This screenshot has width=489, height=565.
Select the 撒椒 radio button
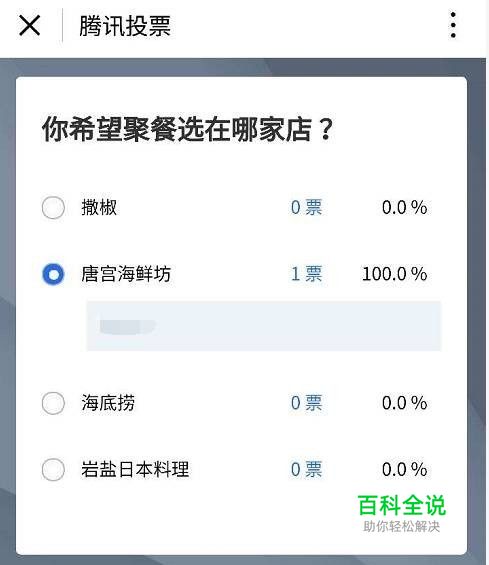tap(53, 208)
